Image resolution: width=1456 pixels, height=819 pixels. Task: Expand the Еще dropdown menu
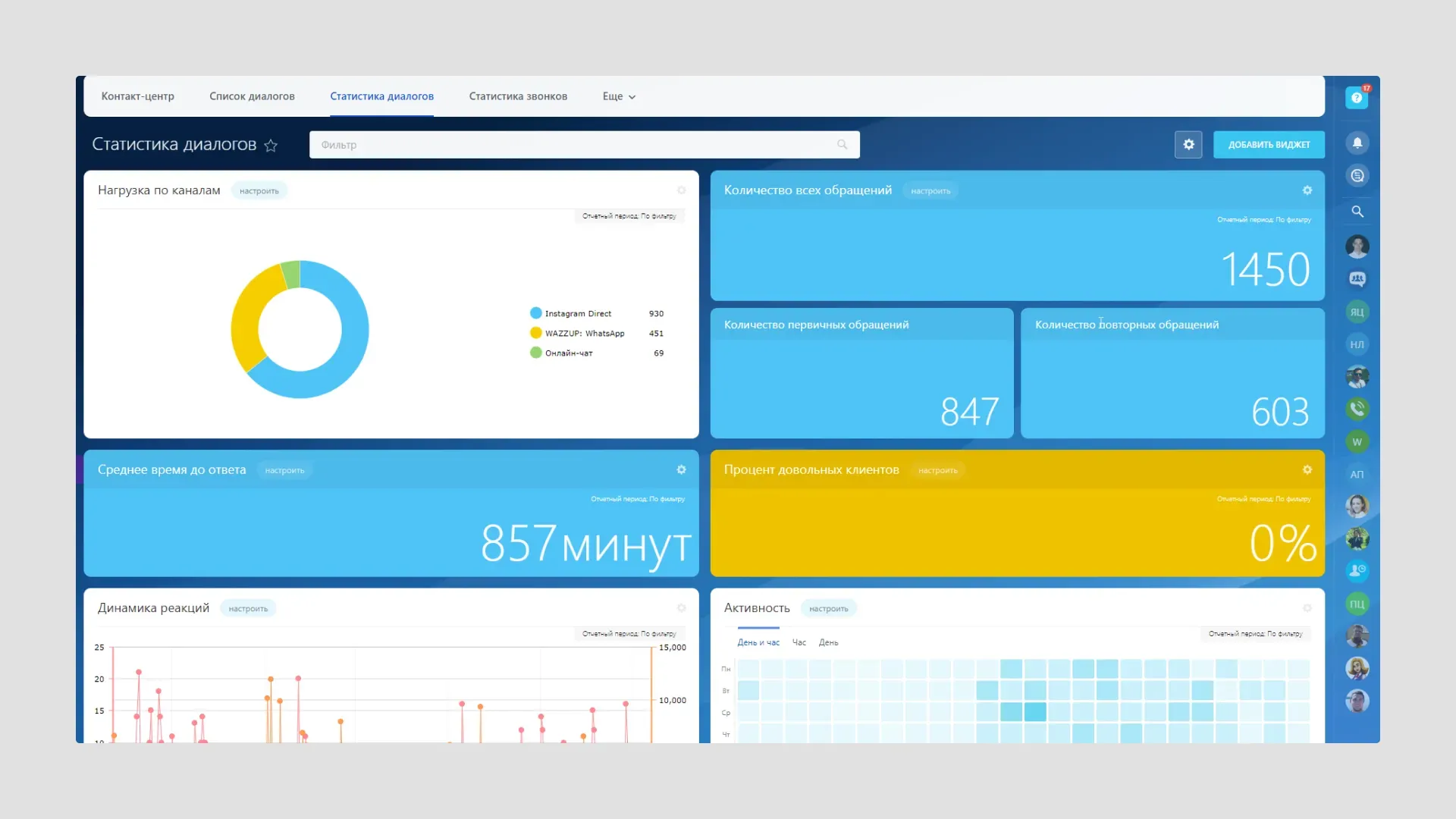coord(619,96)
